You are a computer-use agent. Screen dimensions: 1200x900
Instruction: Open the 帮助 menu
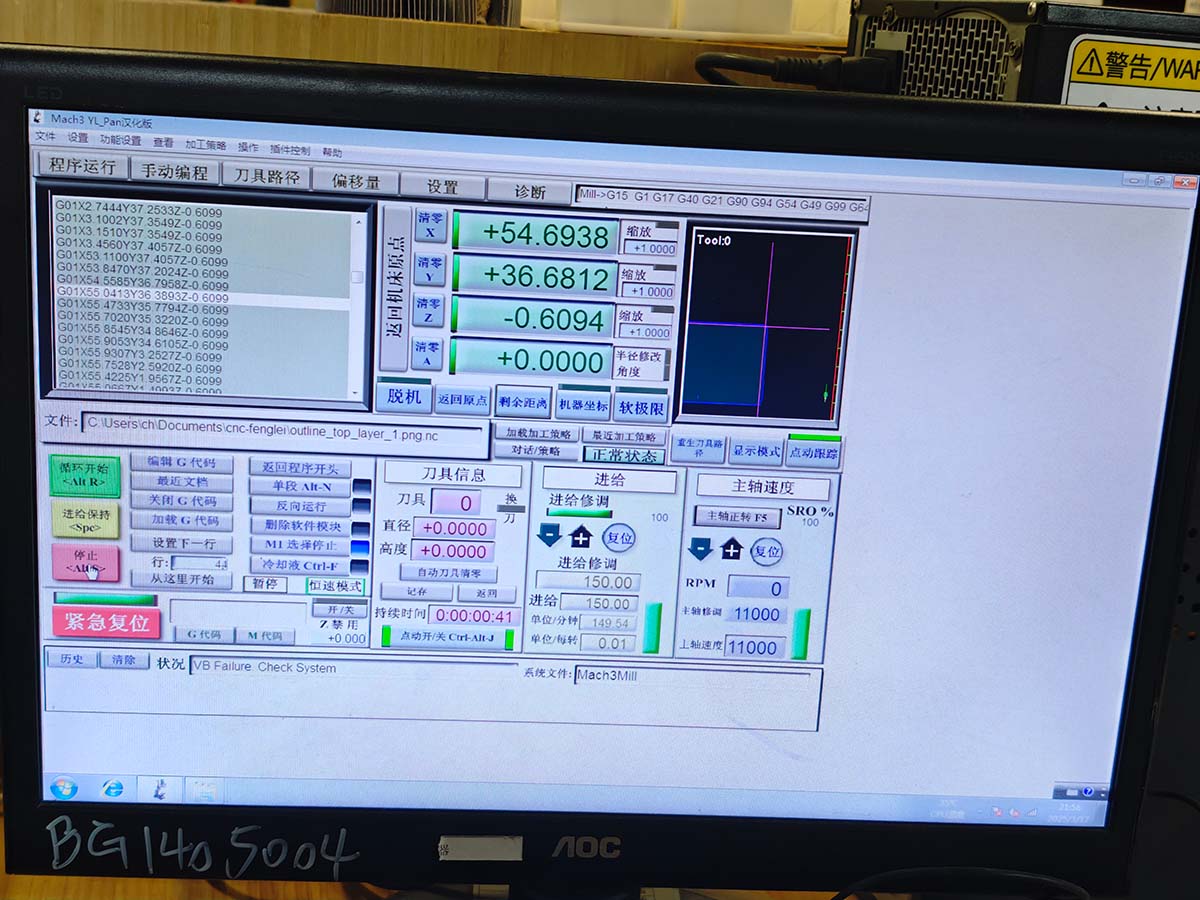tap(332, 152)
